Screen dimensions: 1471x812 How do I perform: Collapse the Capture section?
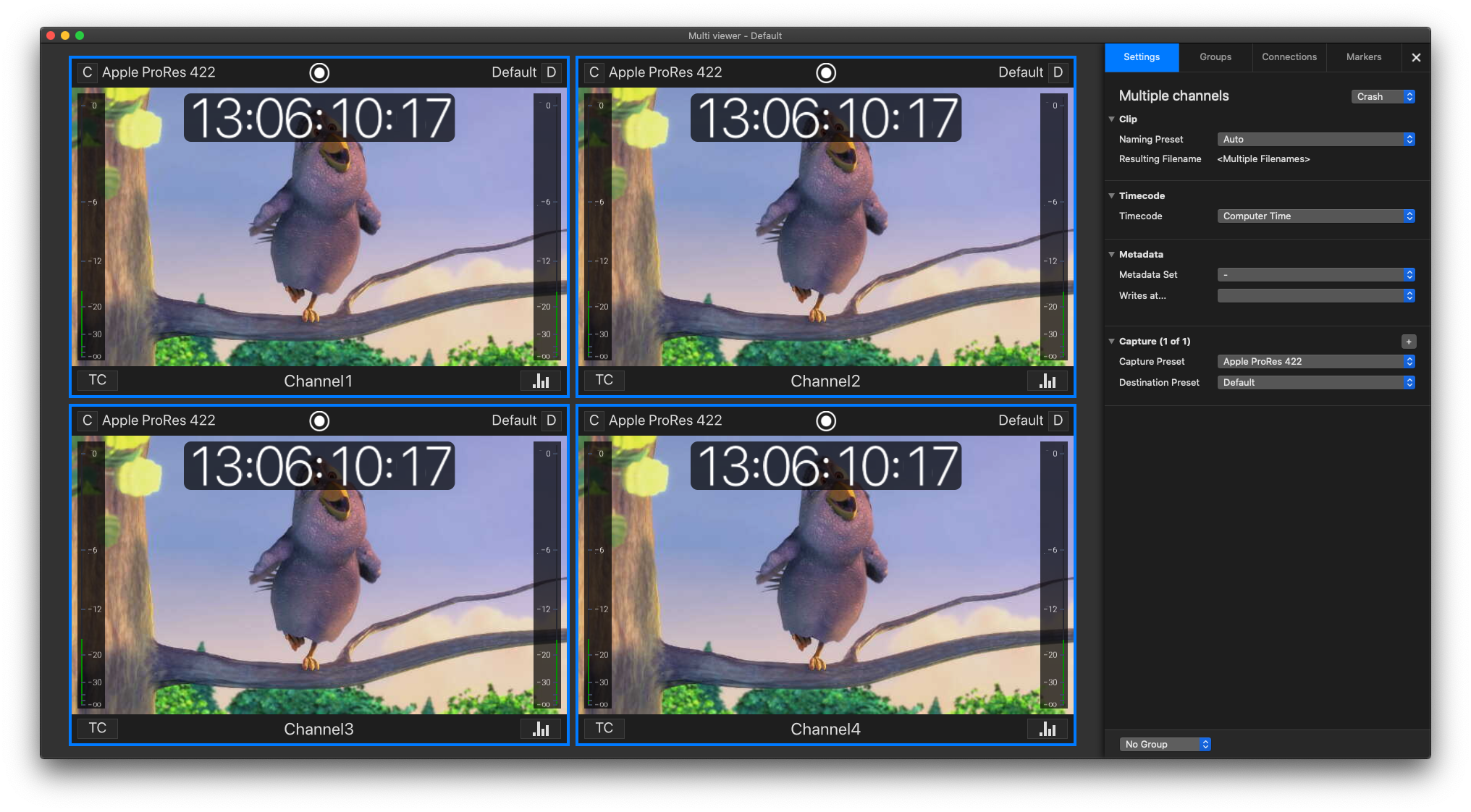pyautogui.click(x=1112, y=342)
